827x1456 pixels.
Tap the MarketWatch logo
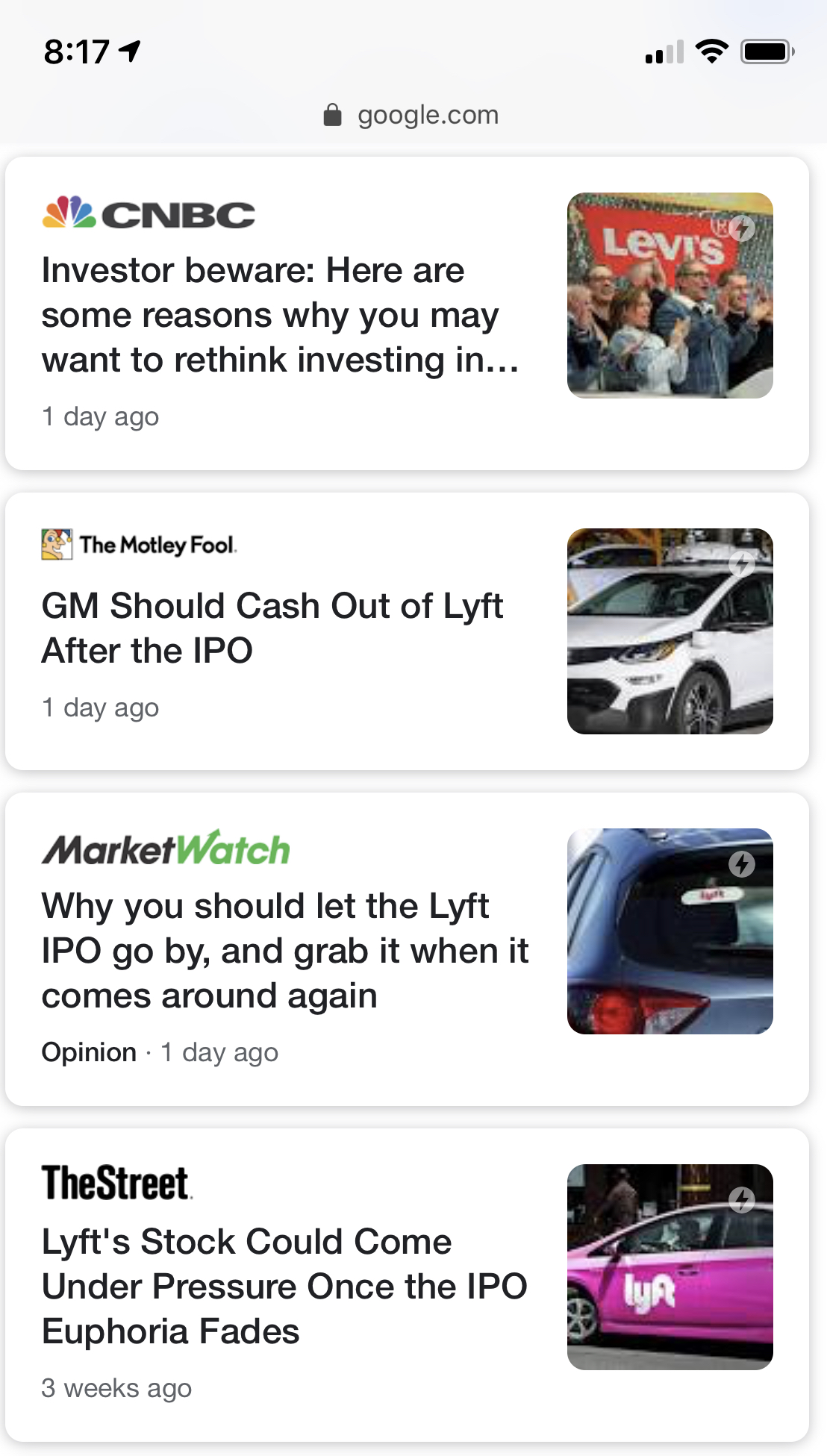[166, 849]
